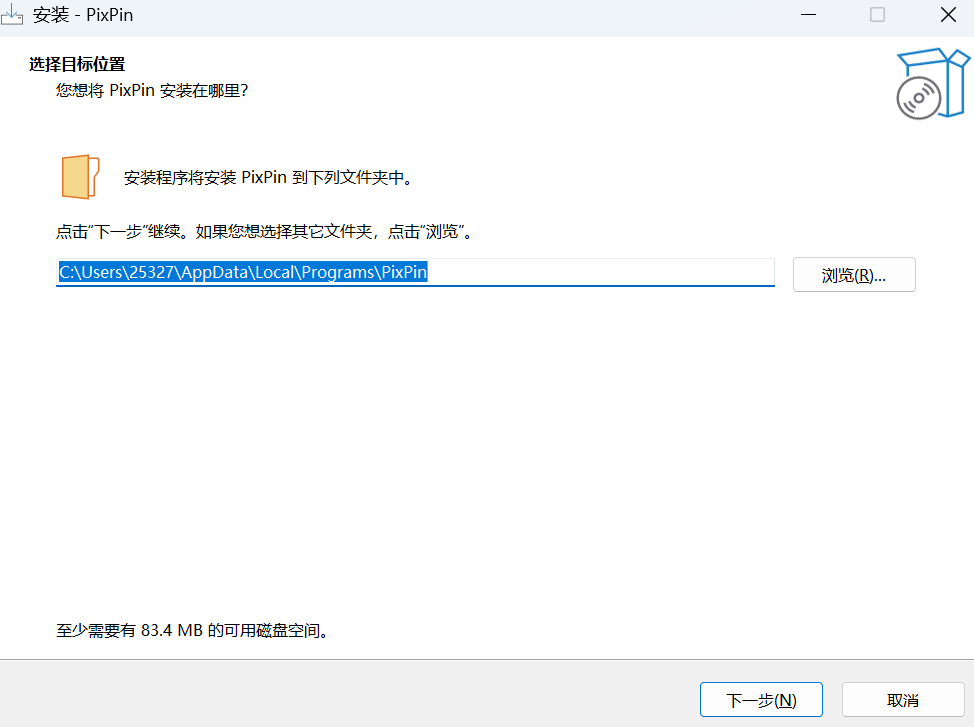Click the destination path input field
The width and height of the screenshot is (974, 727).
[415, 272]
